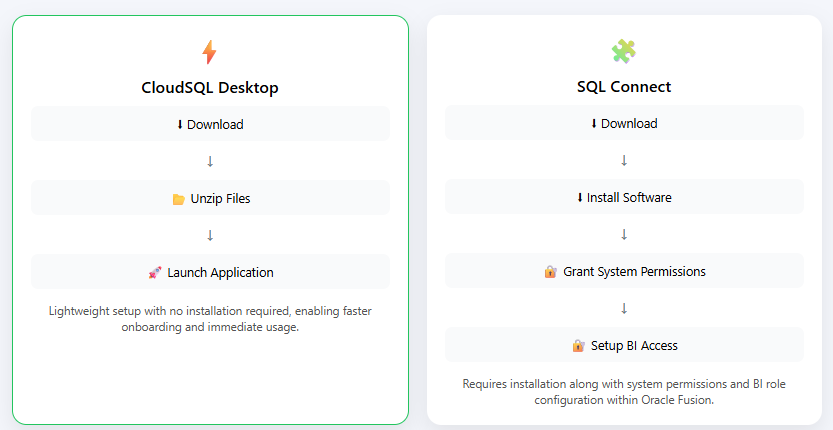Click the 'Lightweight setup with no installation' description
Image resolution: width=833 pixels, height=430 pixels.
pyautogui.click(x=210, y=319)
